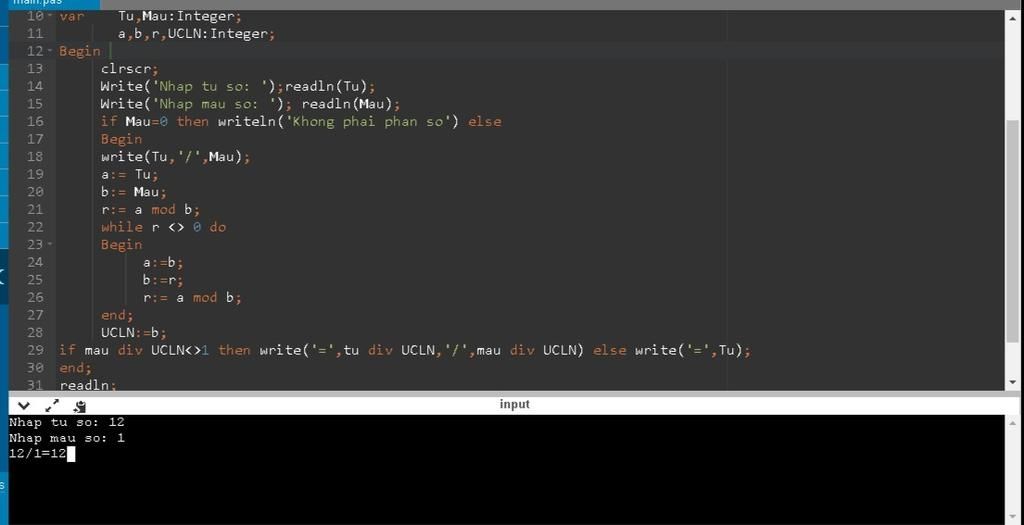Click the editor scrollbar down arrow
The height and width of the screenshot is (525, 1024).
[x=1012, y=383]
